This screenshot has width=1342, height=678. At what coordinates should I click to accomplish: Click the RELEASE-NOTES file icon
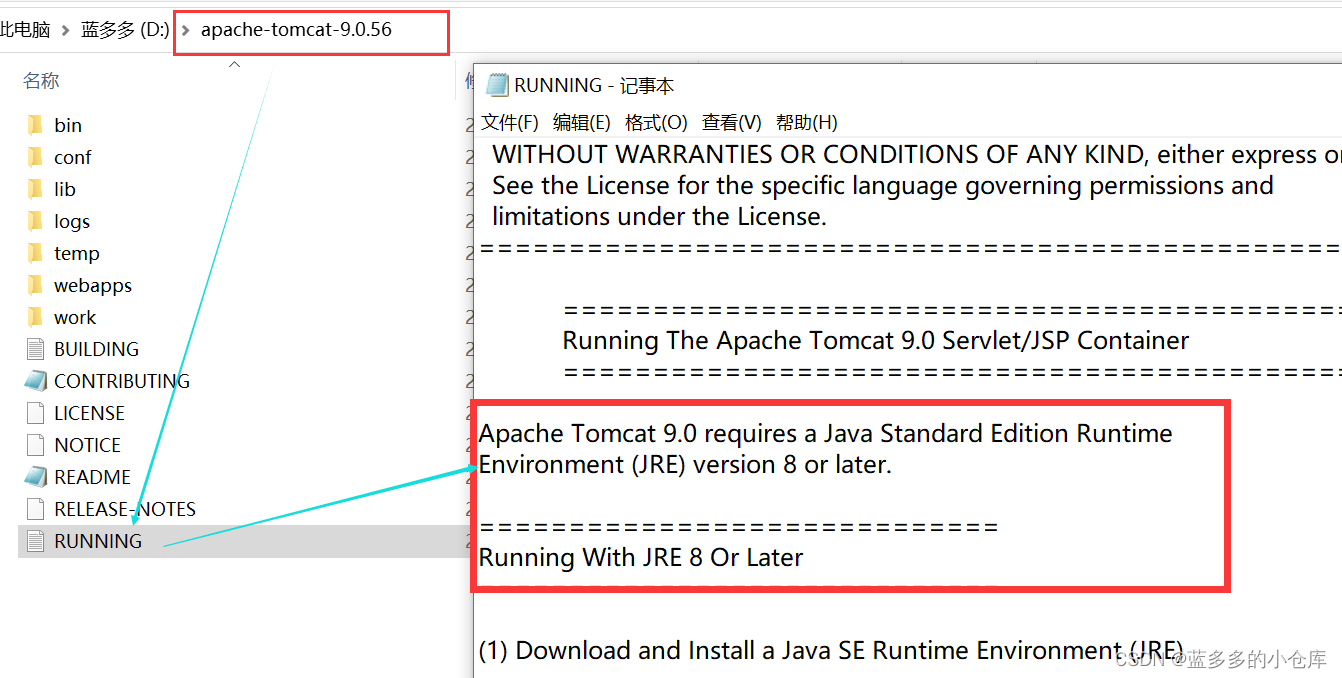coord(35,509)
